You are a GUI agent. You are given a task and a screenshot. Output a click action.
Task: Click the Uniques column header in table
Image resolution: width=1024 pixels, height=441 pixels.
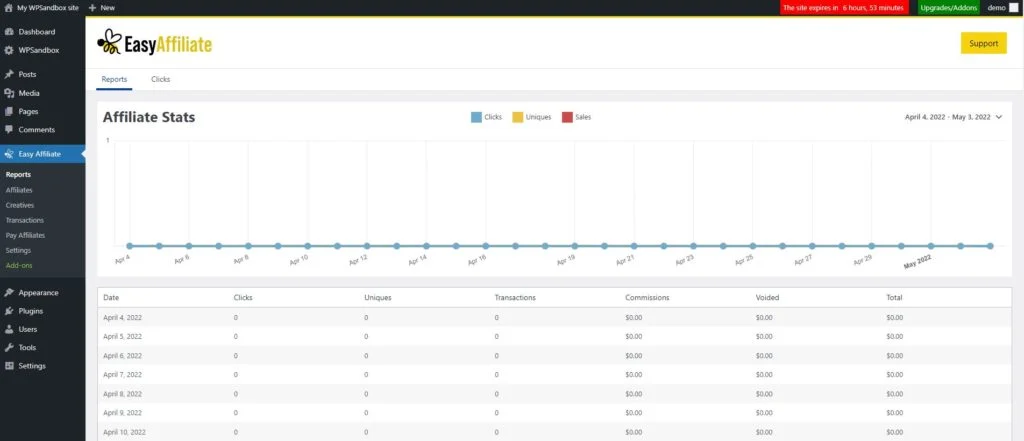coord(377,297)
